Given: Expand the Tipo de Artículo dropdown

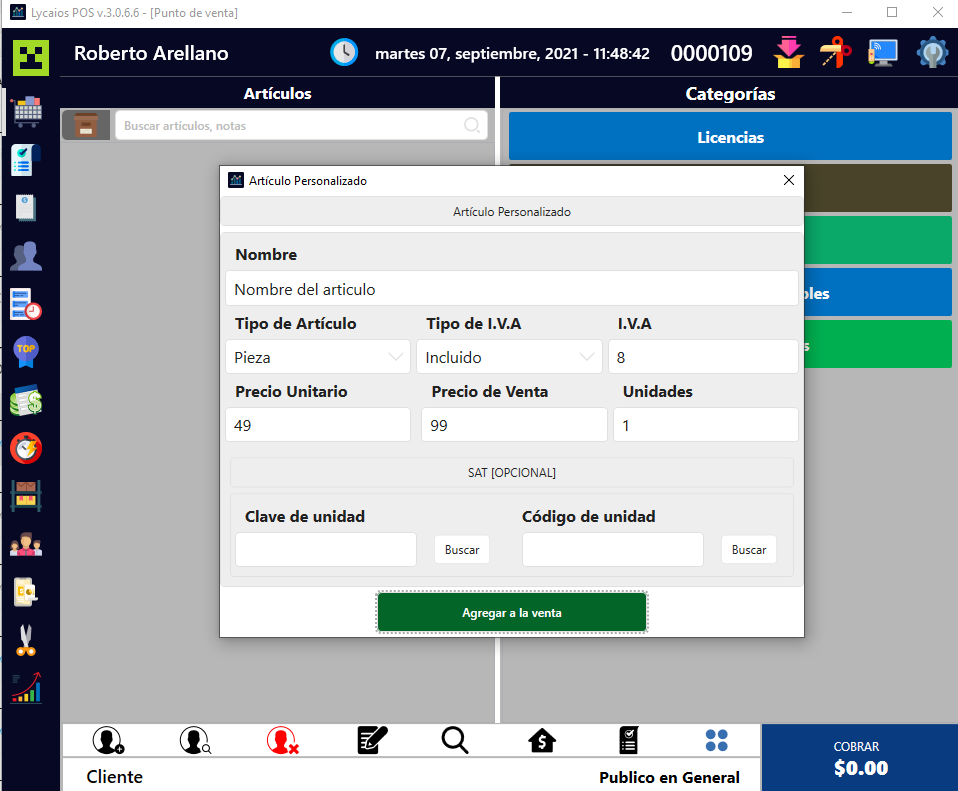Looking at the screenshot, I should pyautogui.click(x=317, y=357).
